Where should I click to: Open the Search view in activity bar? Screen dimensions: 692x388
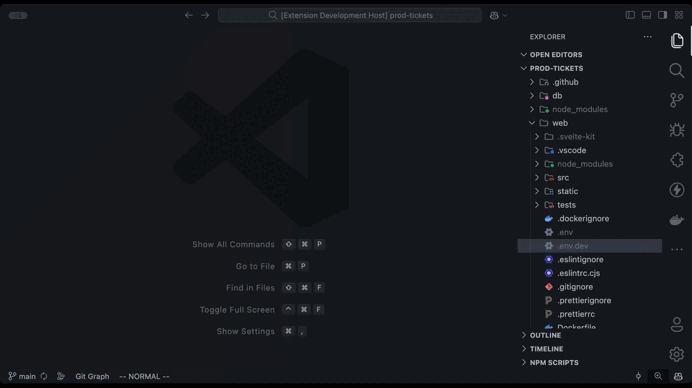677,71
